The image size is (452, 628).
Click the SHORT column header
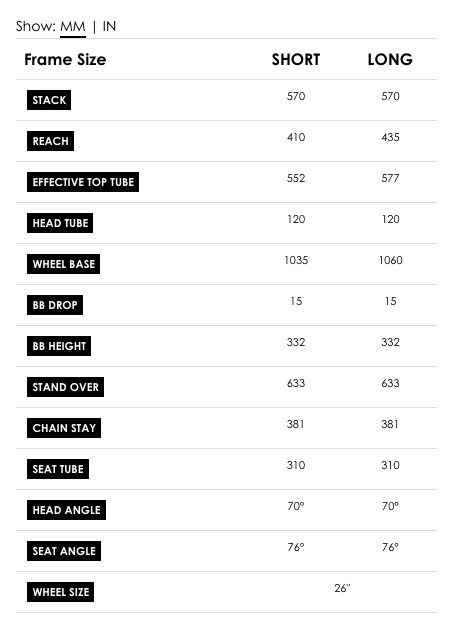pos(296,59)
